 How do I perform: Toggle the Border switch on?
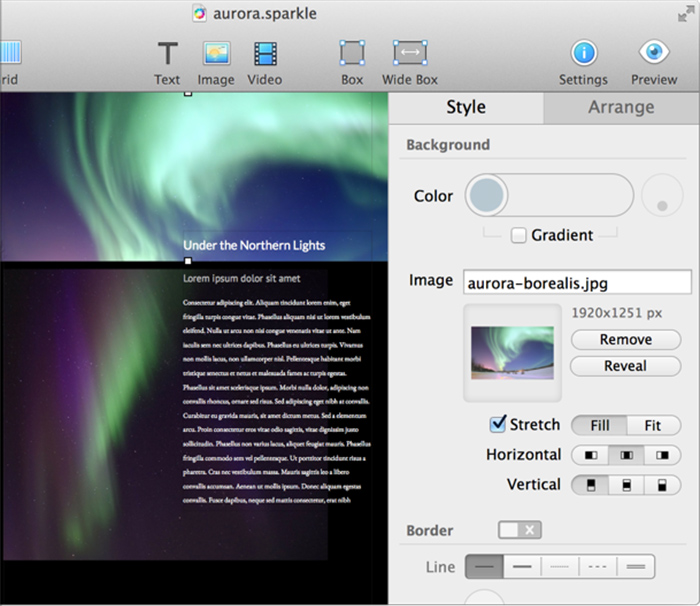(518, 530)
